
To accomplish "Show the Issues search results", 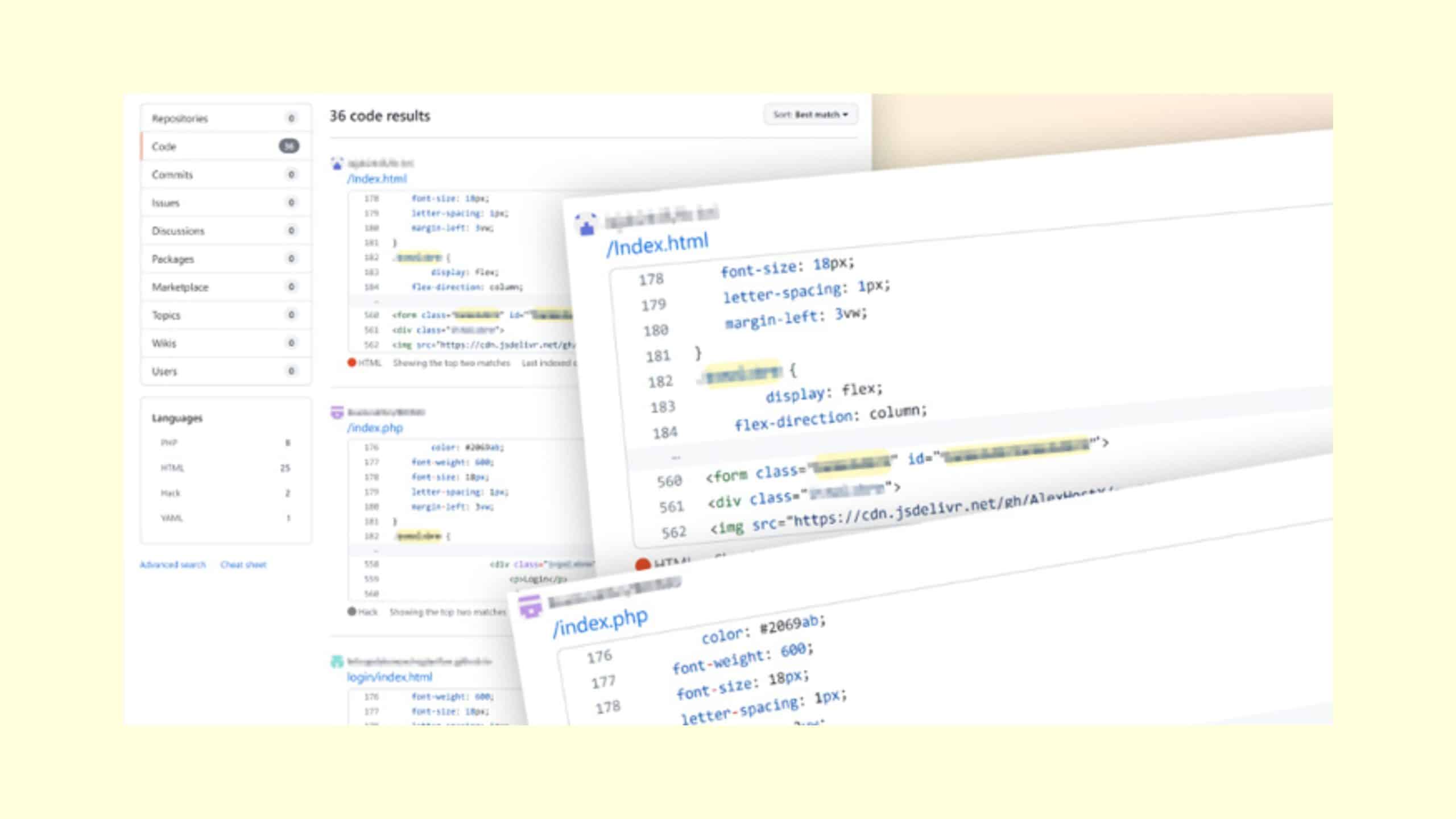I will click(x=226, y=202).
